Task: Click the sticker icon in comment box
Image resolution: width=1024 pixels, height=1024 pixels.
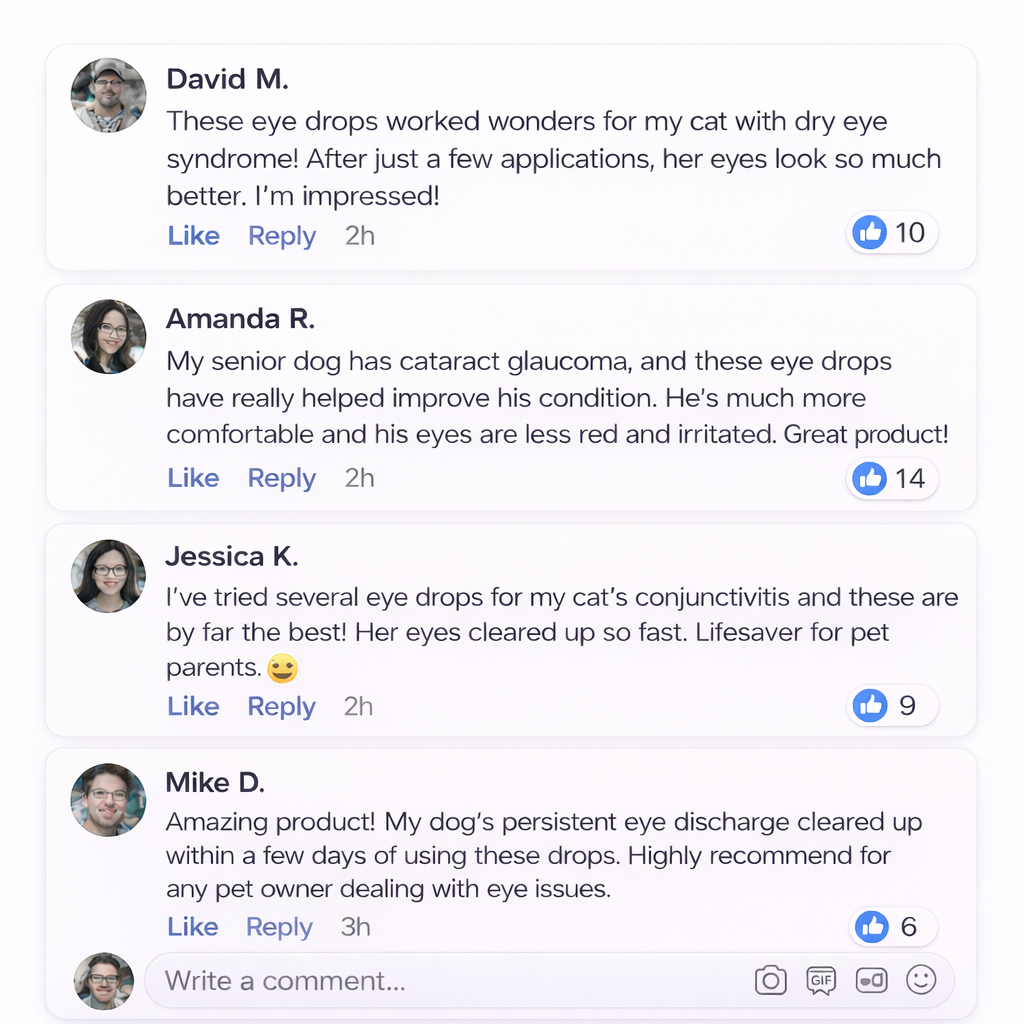Action: coord(872,981)
